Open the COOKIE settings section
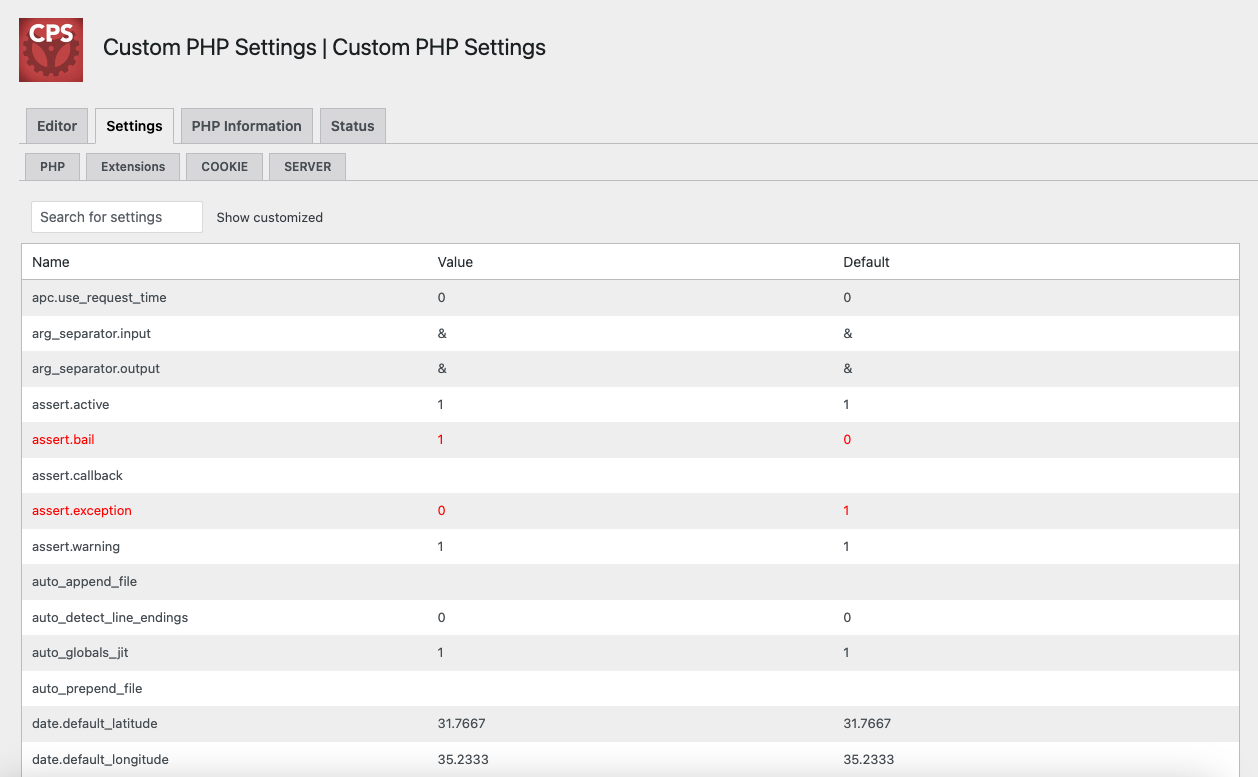Screen dimensions: 1258x777 pos(224,166)
